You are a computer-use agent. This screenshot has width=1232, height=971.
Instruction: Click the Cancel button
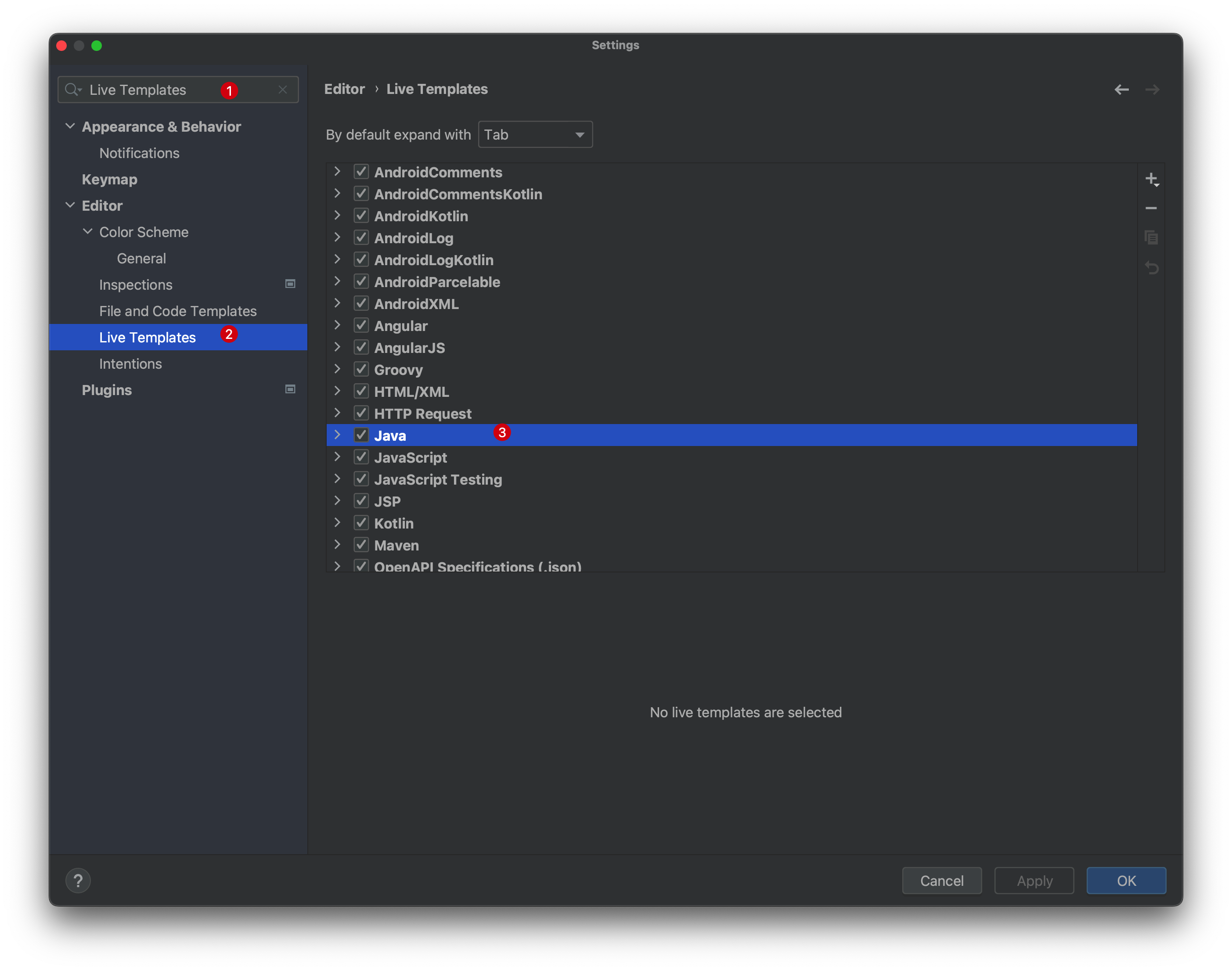(x=942, y=881)
